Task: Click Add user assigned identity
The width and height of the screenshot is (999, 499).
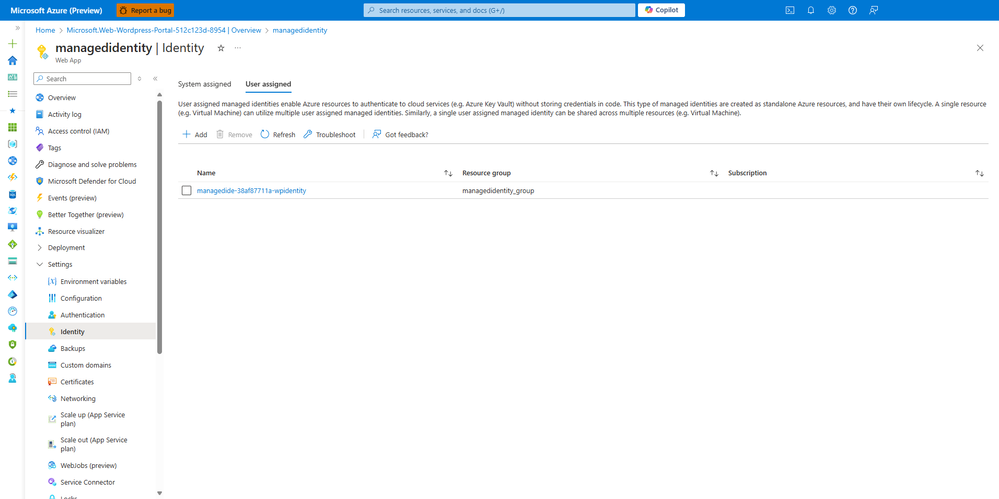Action: click(x=194, y=134)
